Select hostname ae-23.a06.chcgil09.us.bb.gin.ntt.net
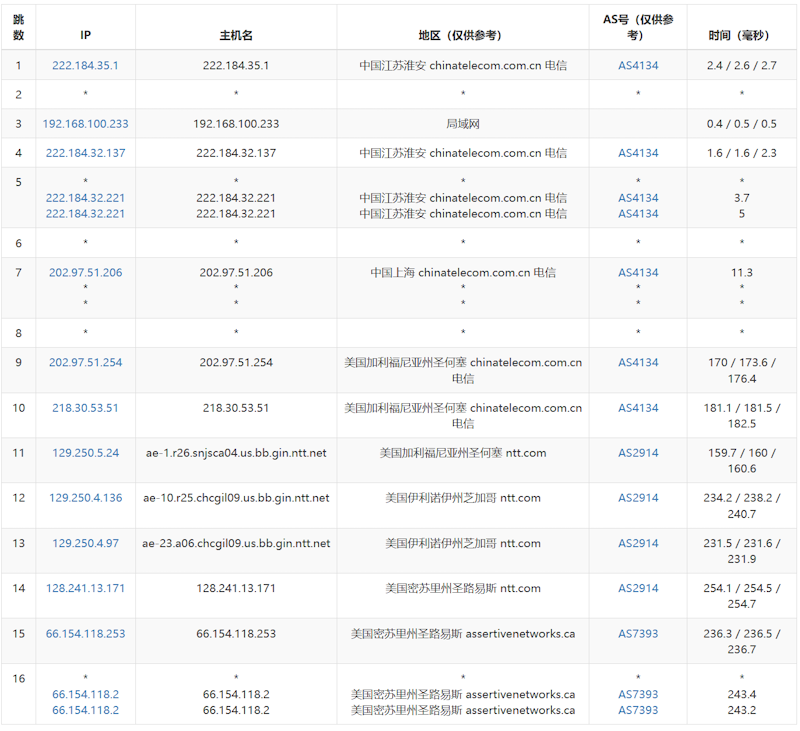 [x=236, y=543]
